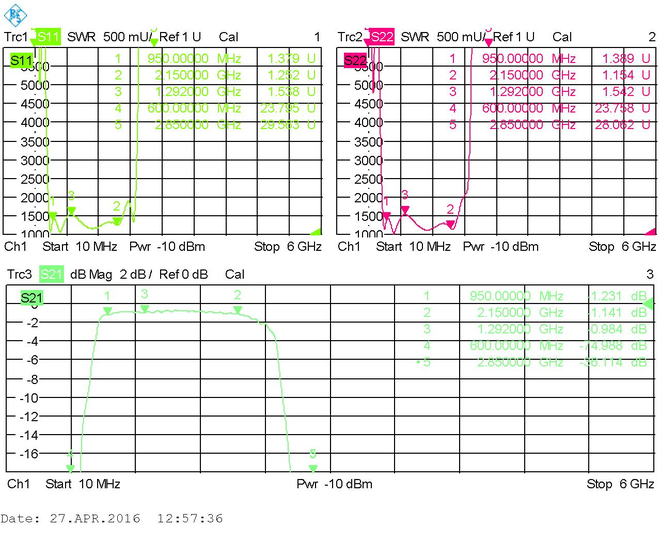Click the Stop 6 GHz label under S21
660x543 pixels.
pos(620,484)
